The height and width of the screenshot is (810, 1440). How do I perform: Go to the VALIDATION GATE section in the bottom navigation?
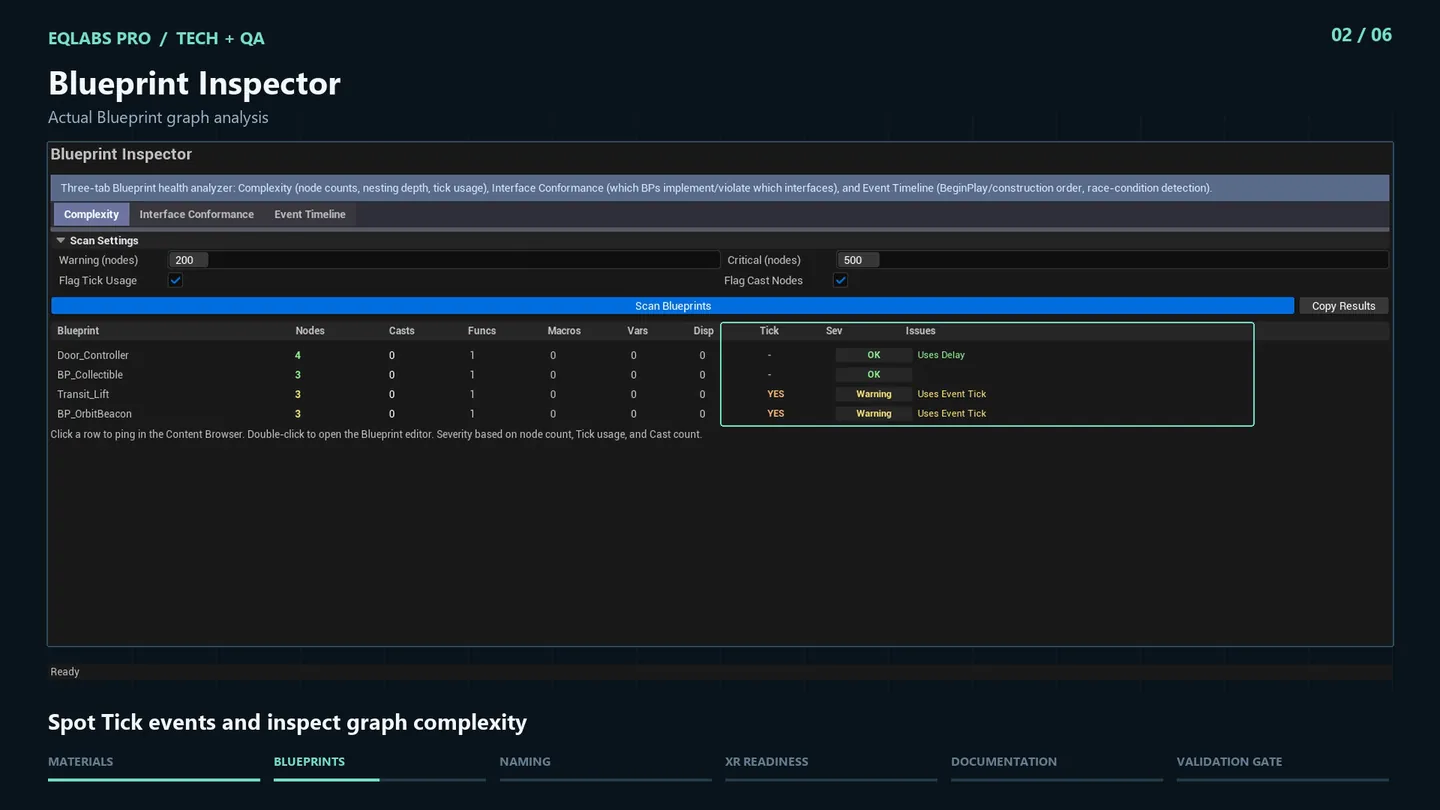pyautogui.click(x=1229, y=762)
